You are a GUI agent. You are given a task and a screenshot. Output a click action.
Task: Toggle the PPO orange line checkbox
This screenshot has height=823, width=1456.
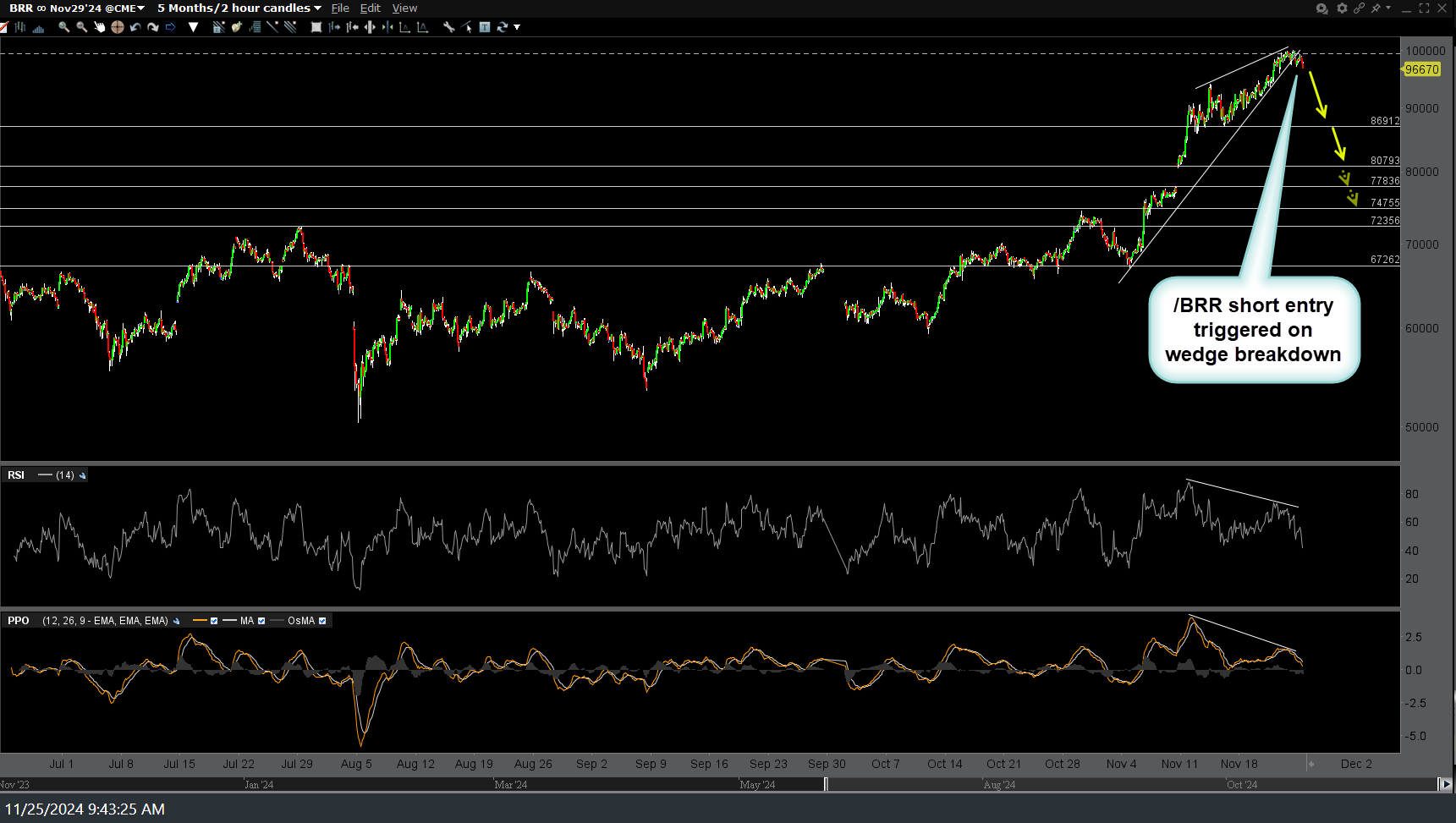point(214,621)
